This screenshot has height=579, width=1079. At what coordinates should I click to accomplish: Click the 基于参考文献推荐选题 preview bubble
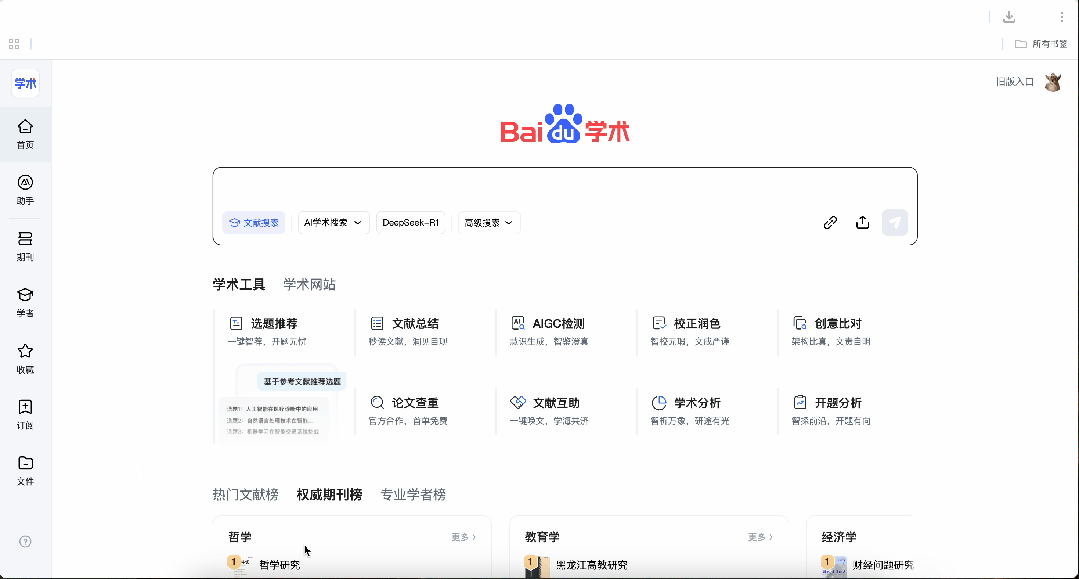[x=301, y=381]
